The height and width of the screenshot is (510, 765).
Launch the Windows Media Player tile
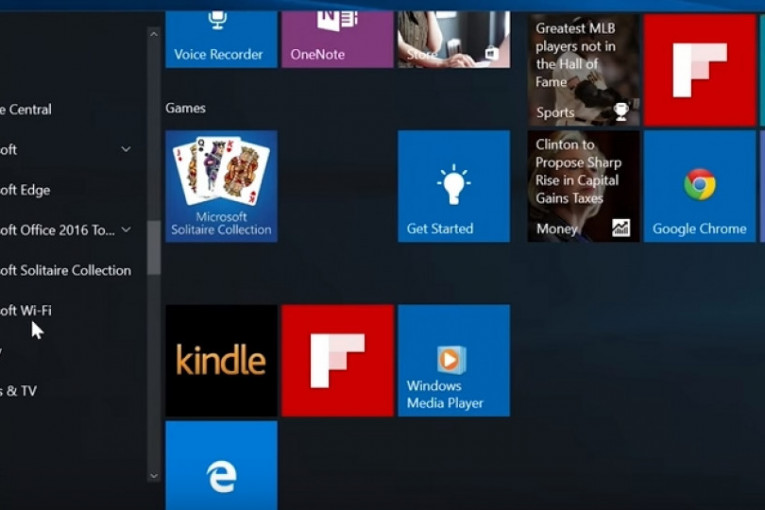coord(453,360)
